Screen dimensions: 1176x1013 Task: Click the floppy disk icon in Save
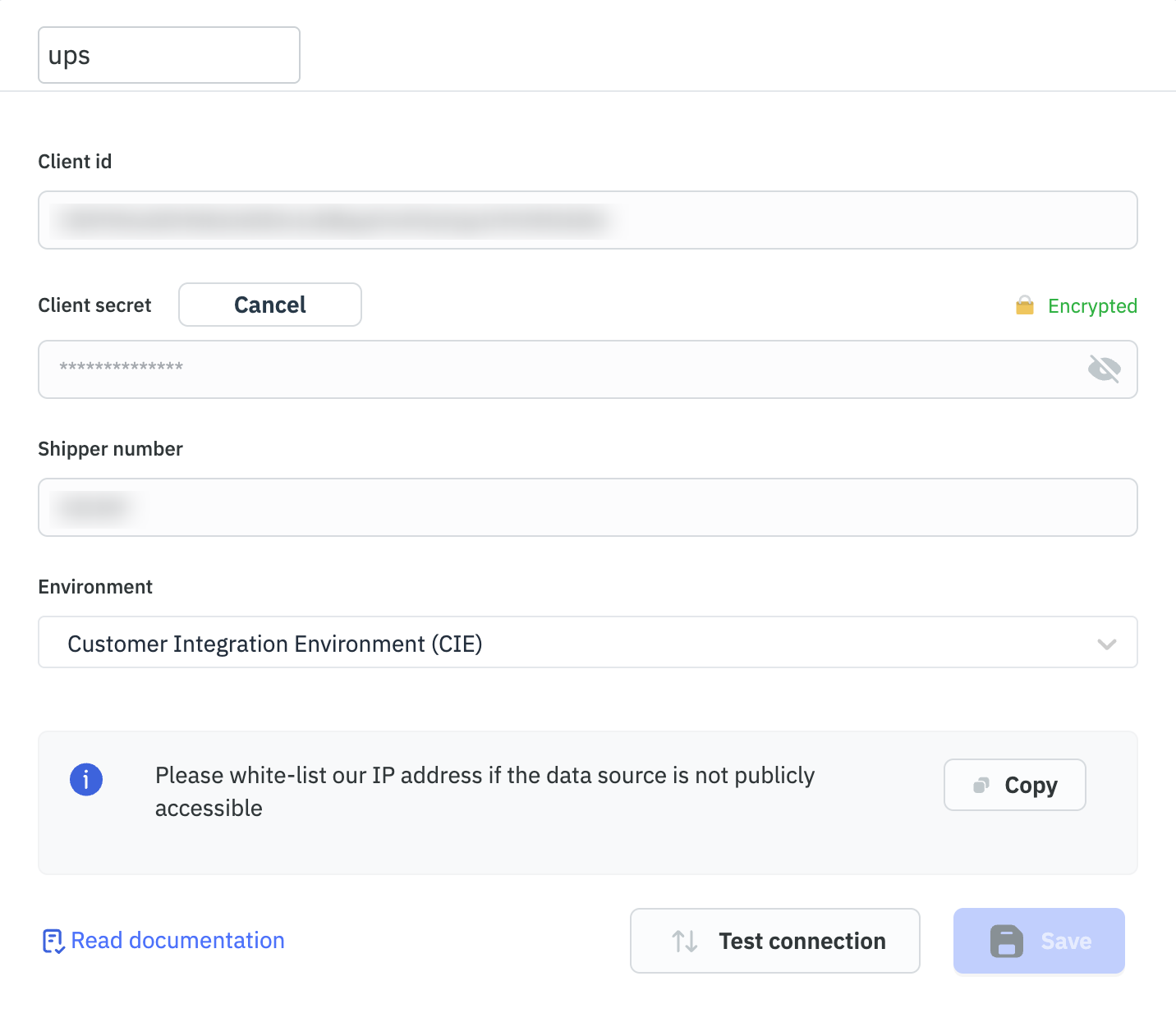point(1006,941)
